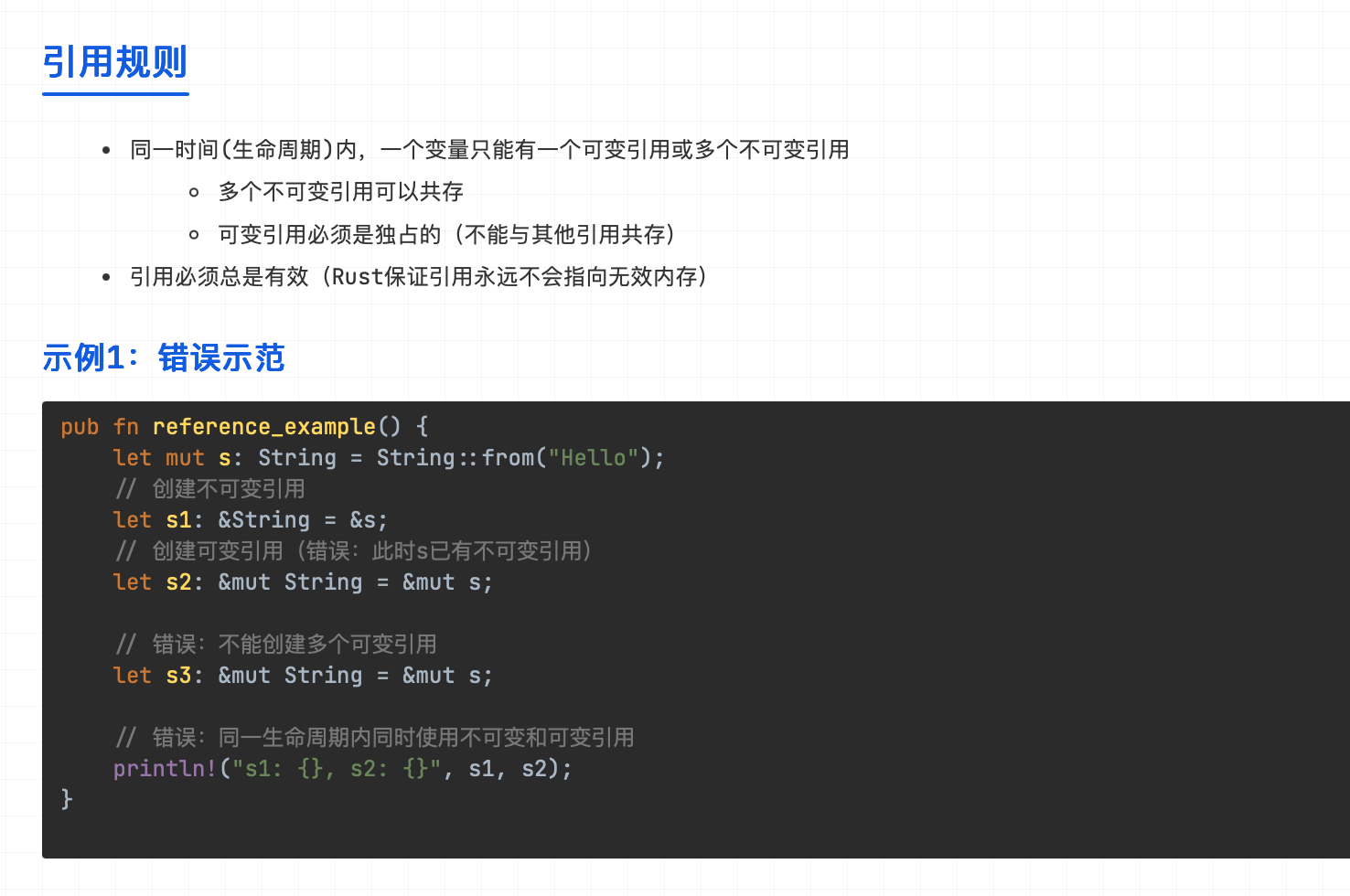Click the comment 同一生命周期内同时使用不可变和可变引用
Viewport: 1350px width, 896px height.
[374, 737]
